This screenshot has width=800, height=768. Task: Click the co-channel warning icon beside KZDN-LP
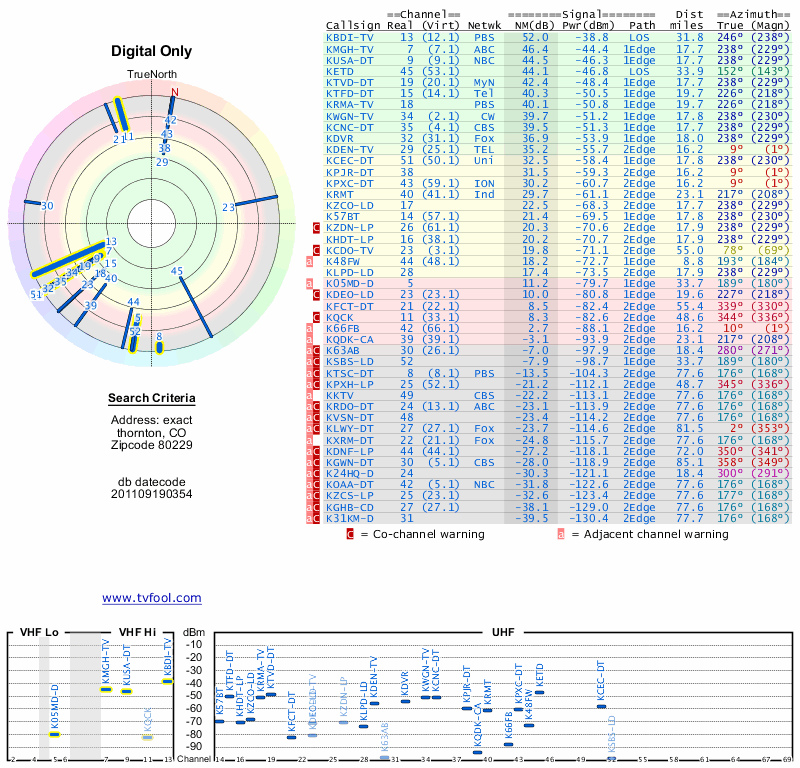coord(316,228)
